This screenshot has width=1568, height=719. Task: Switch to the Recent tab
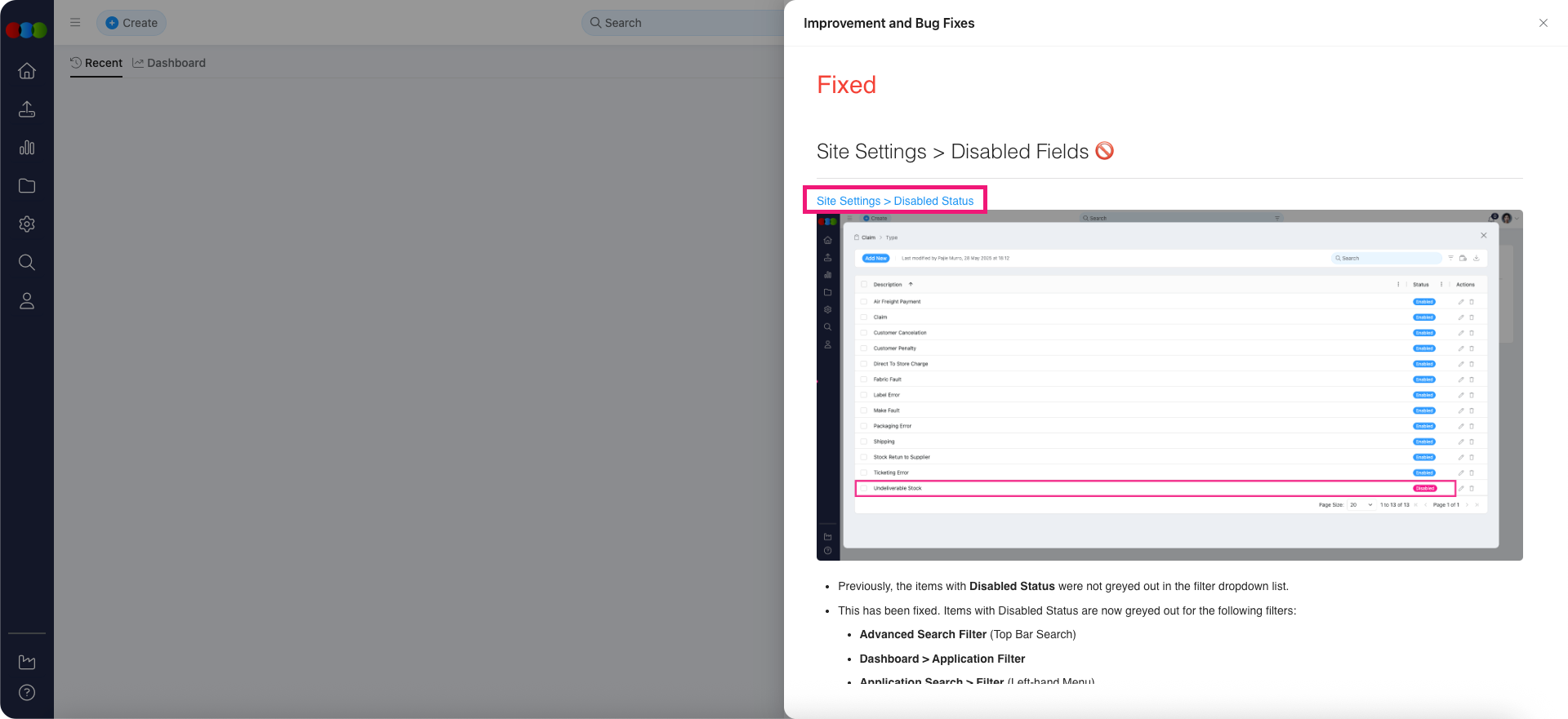click(x=96, y=63)
